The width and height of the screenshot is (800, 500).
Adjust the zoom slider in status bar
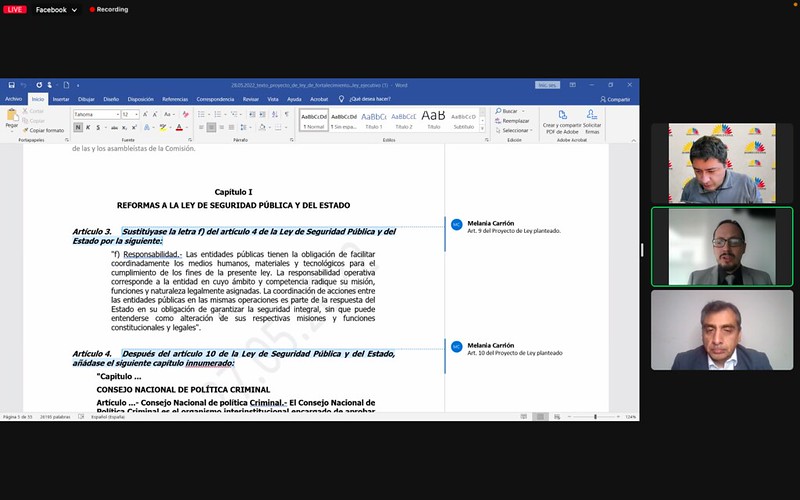[595, 417]
